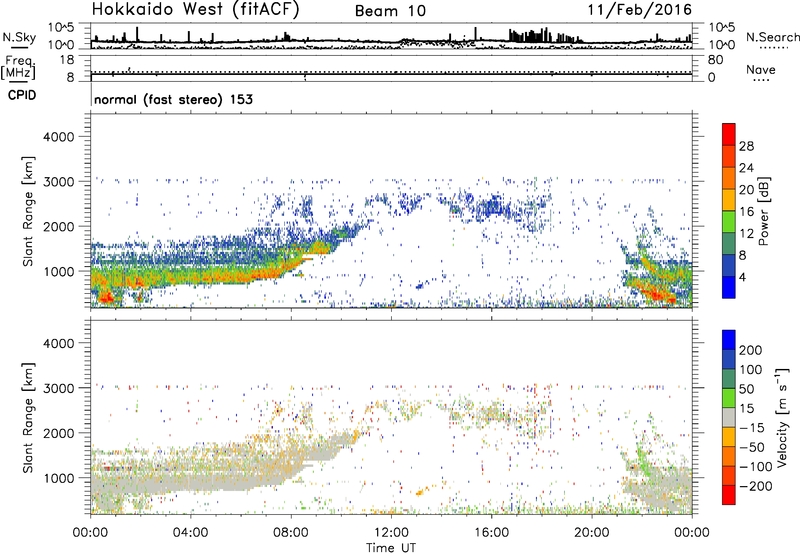Pick the blue swatch above 200 on Velocity colorbar

point(729,340)
